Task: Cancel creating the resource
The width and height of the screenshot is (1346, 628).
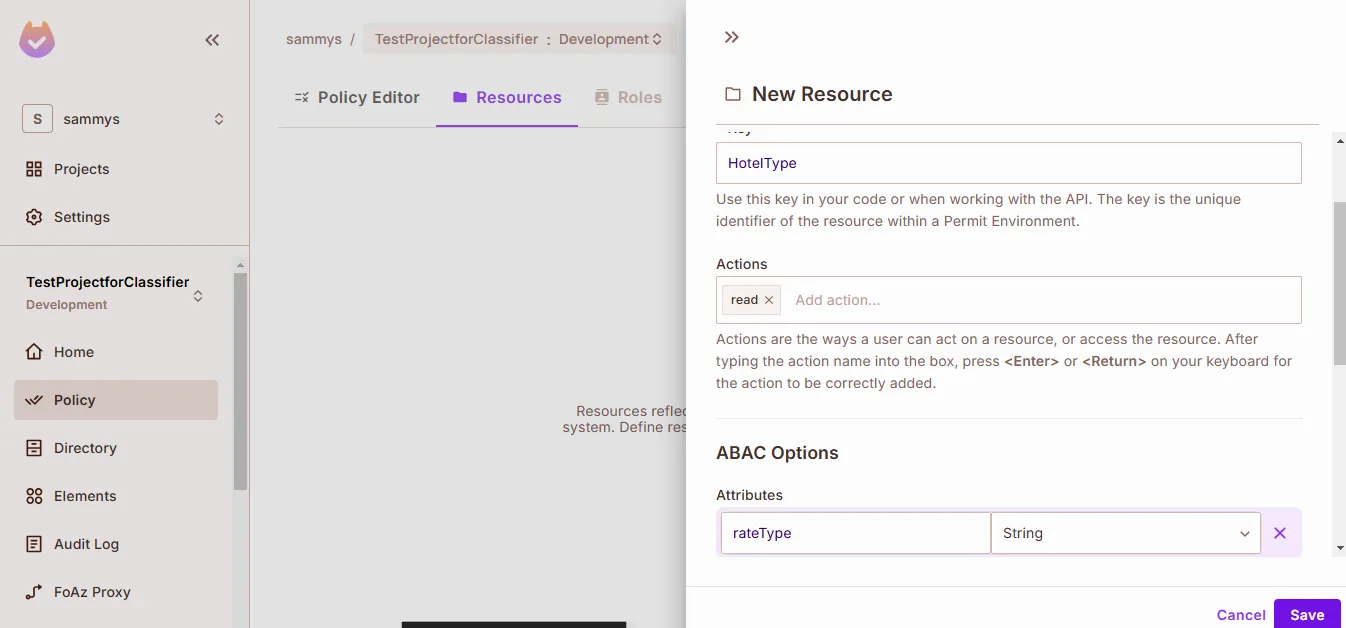Action: coord(1241,615)
